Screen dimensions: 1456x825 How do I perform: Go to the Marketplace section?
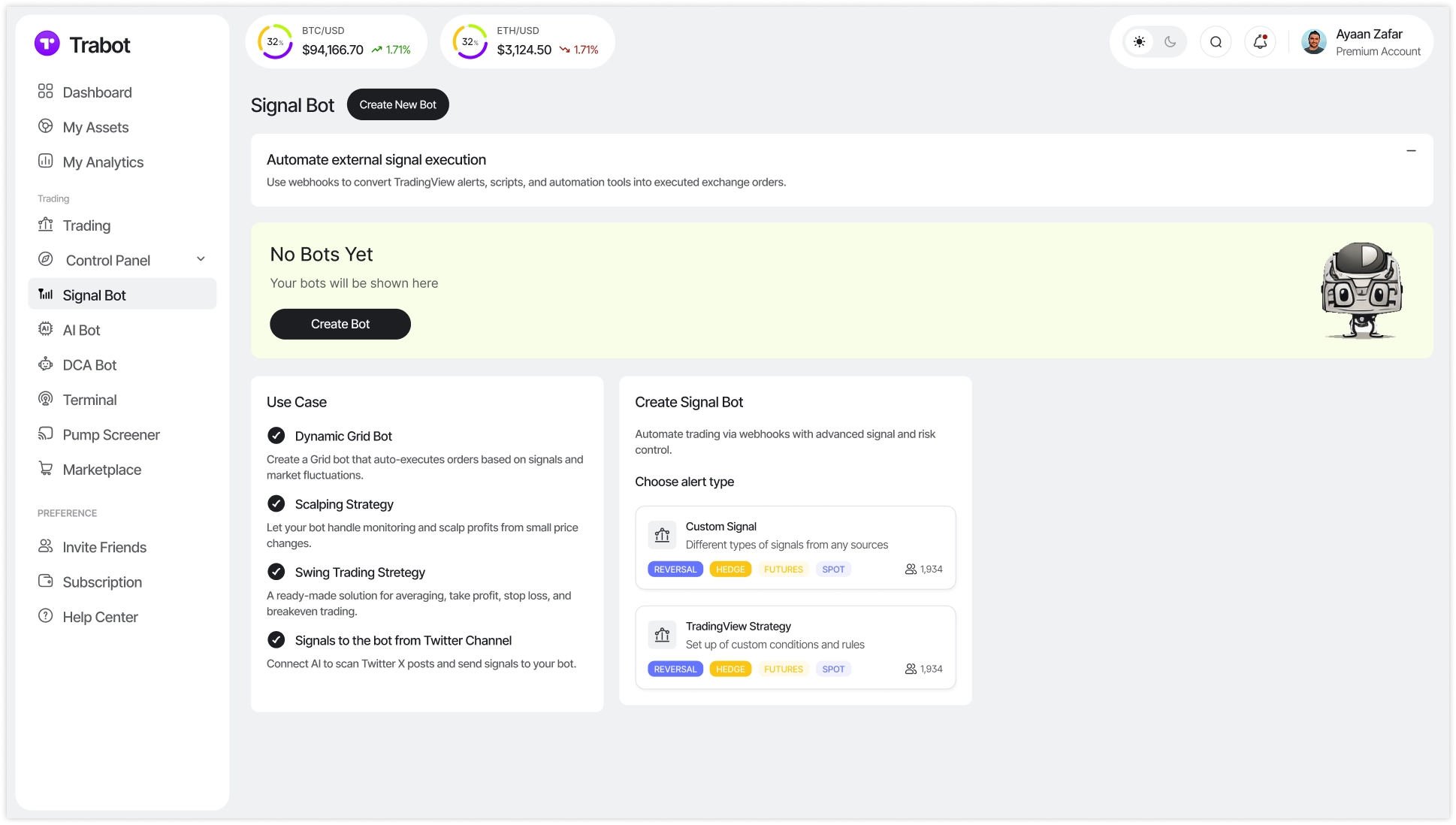coord(102,469)
